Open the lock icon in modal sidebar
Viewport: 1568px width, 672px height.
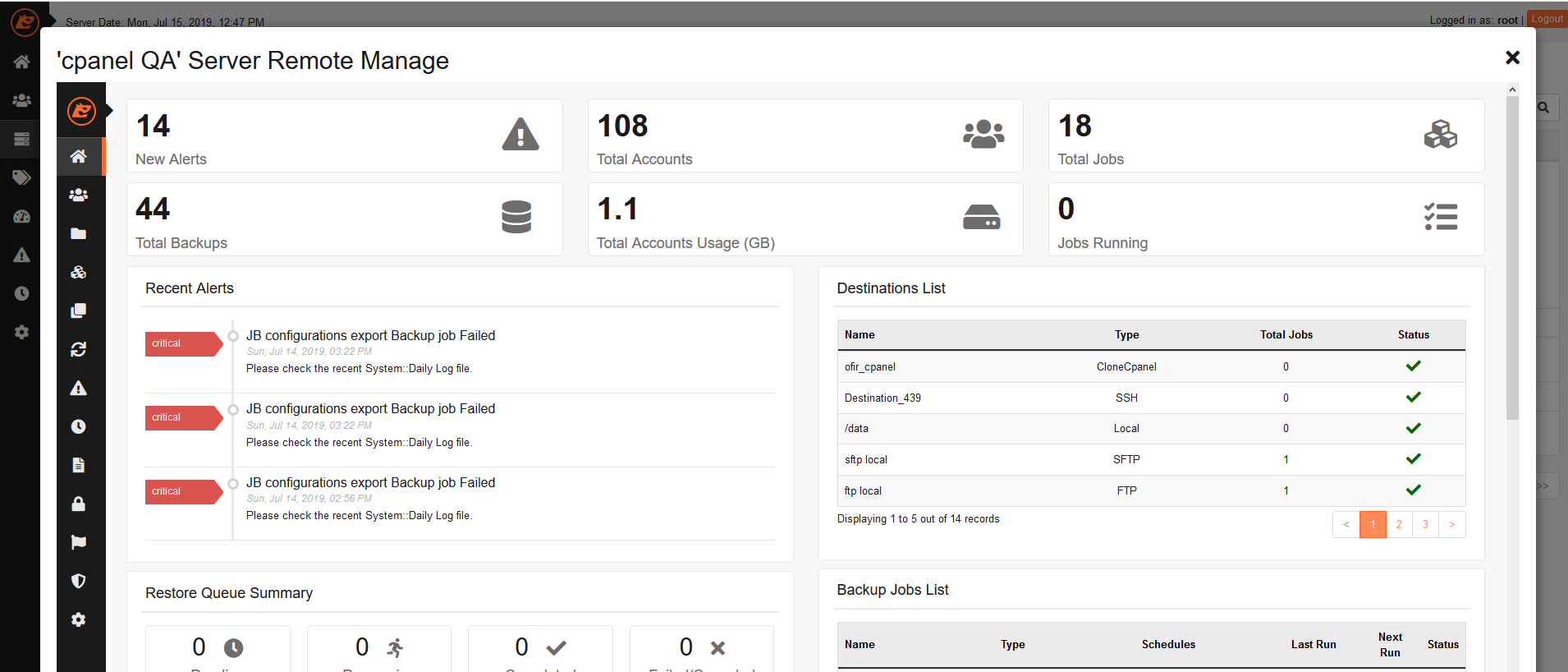click(79, 504)
